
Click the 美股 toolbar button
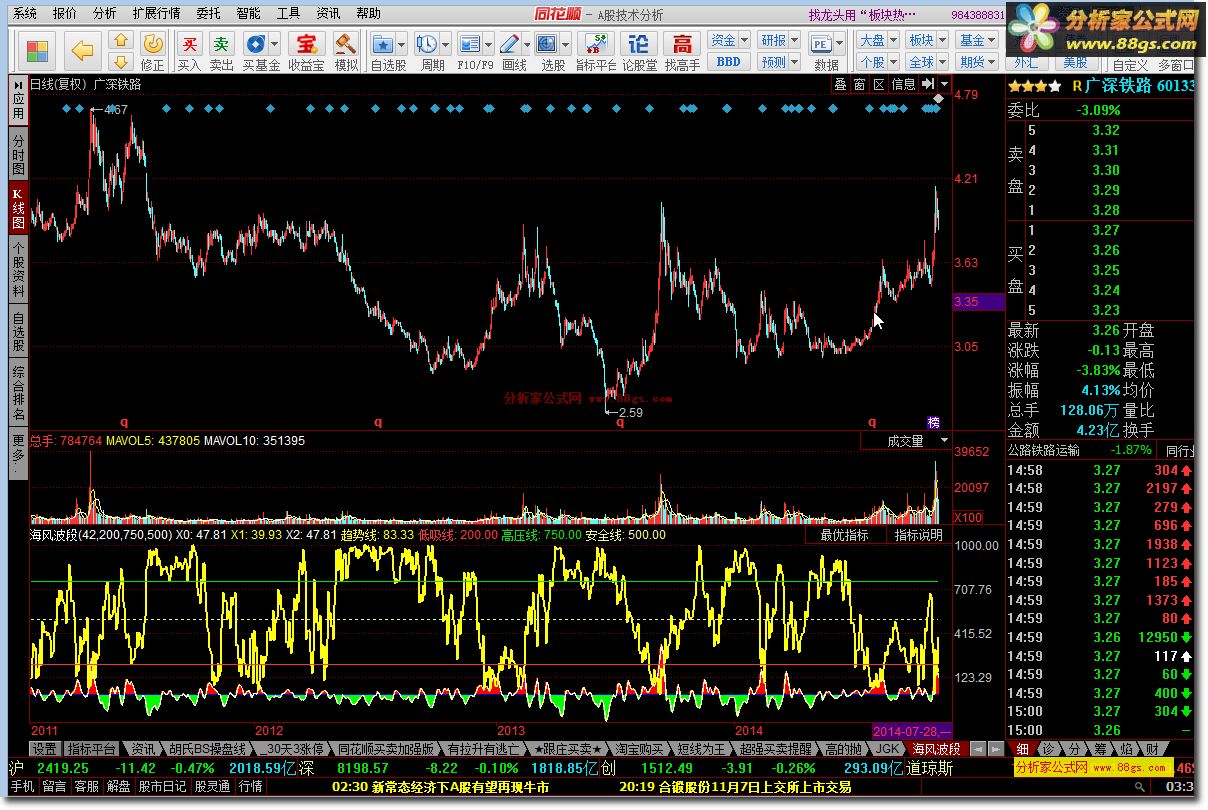(x=1075, y=64)
